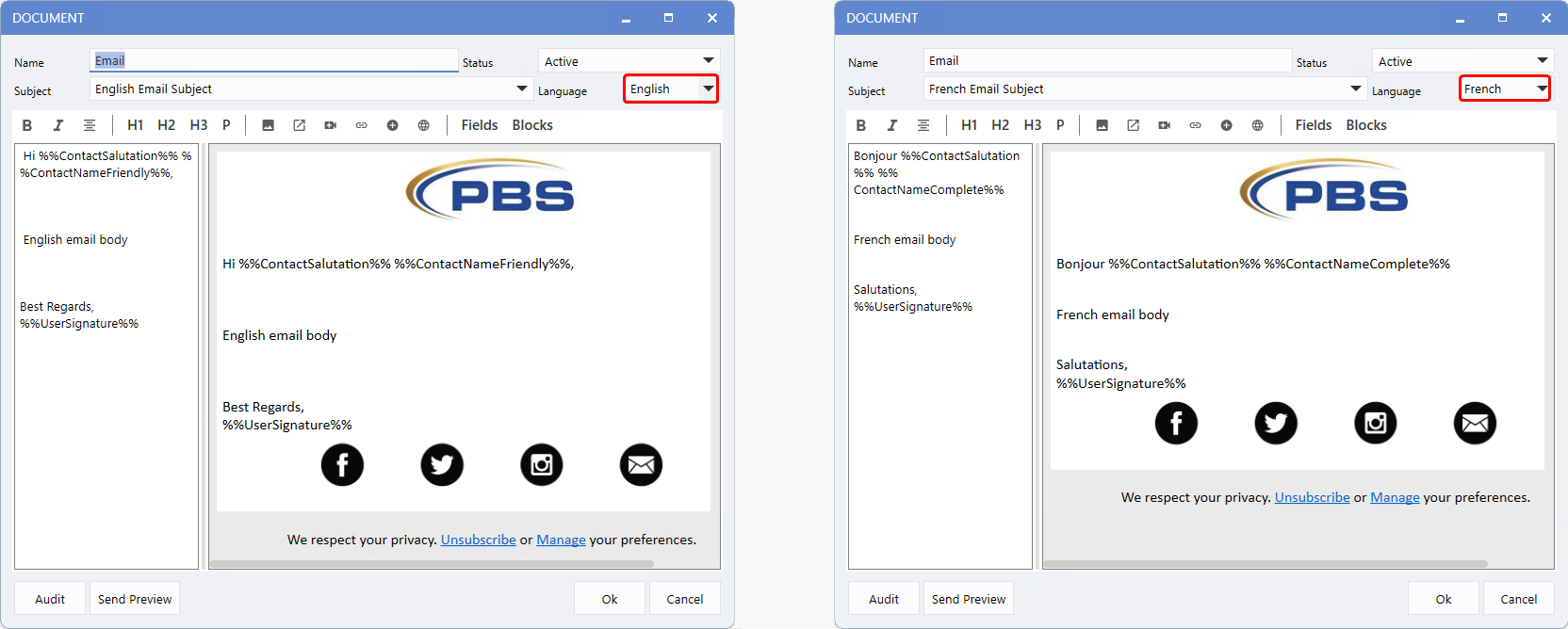The height and width of the screenshot is (629, 1568).
Task: Toggle center alignment in the English email editor
Action: [90, 125]
